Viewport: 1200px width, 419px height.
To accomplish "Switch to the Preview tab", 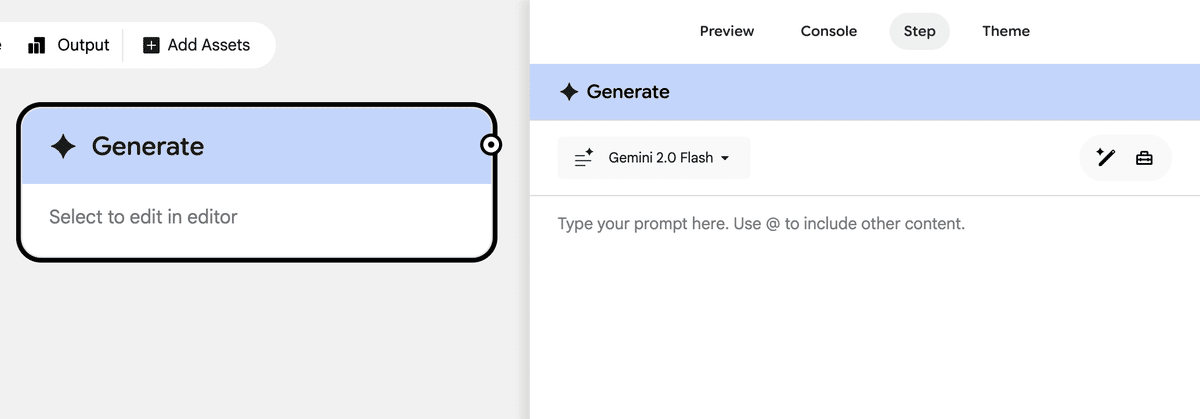I will pyautogui.click(x=727, y=31).
